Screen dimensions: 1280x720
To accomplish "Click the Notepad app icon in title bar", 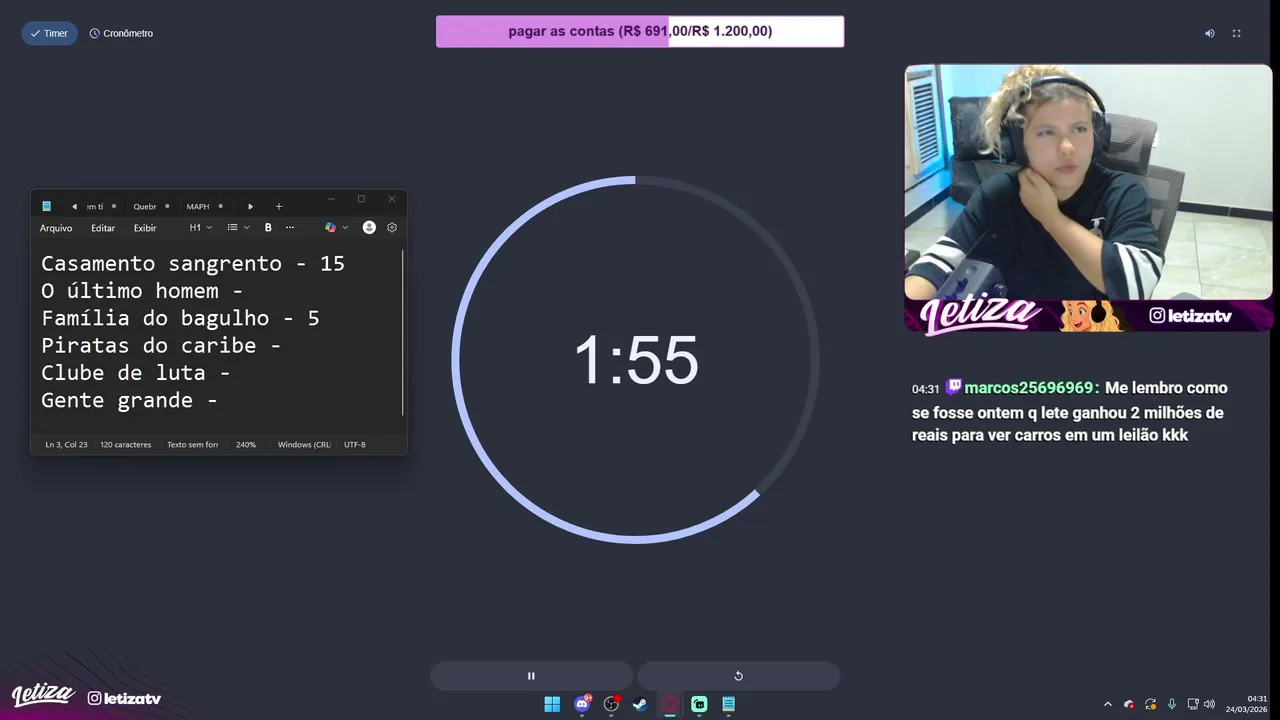I will click(x=46, y=206).
